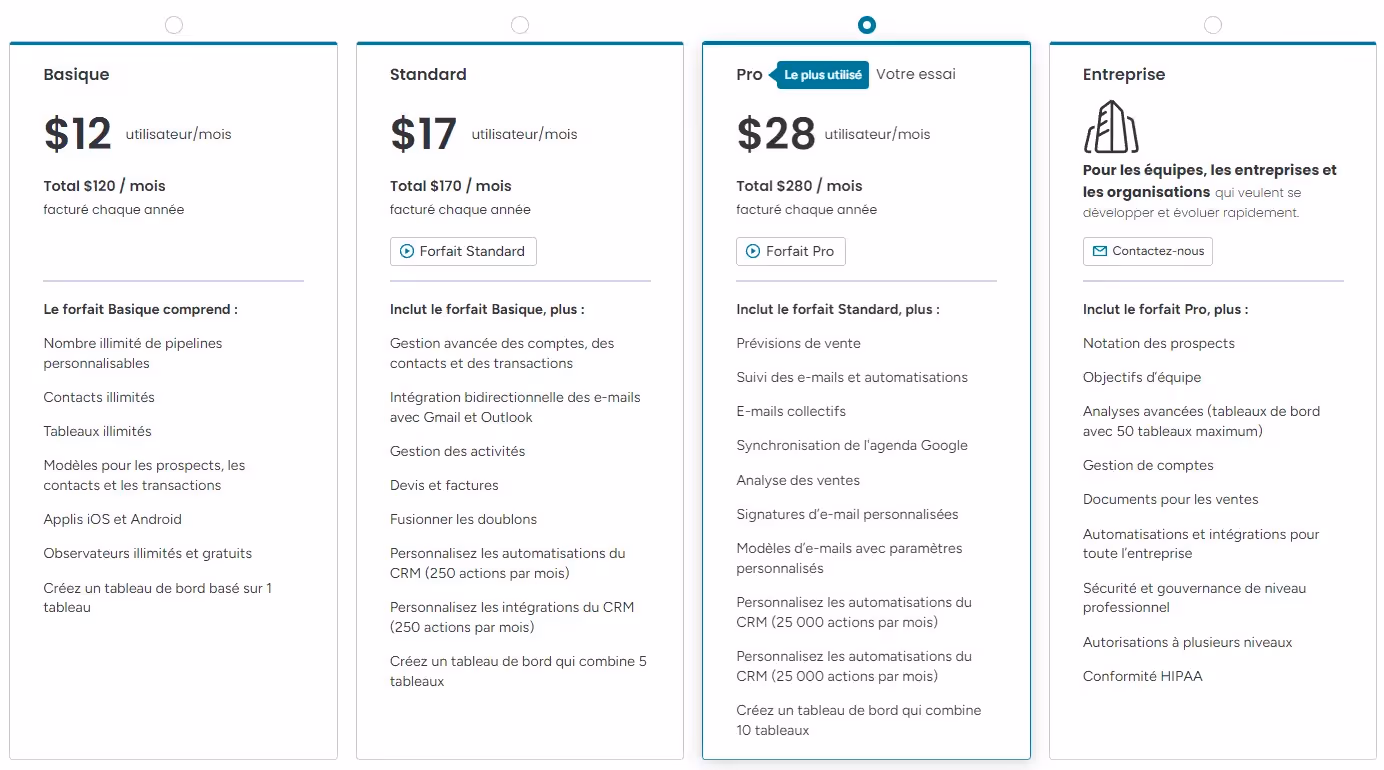
Task: Choose the Entreprise plan radio button
Action: tap(1213, 25)
